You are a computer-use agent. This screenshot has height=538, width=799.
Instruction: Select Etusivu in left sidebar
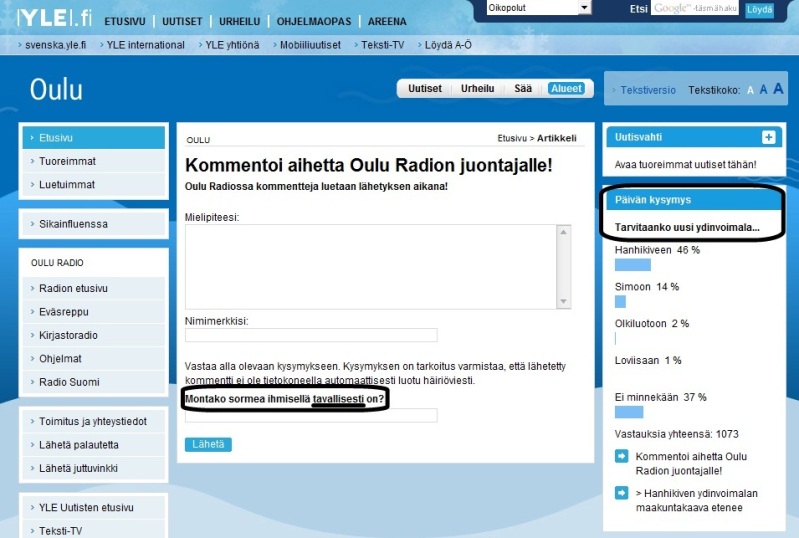(94, 138)
